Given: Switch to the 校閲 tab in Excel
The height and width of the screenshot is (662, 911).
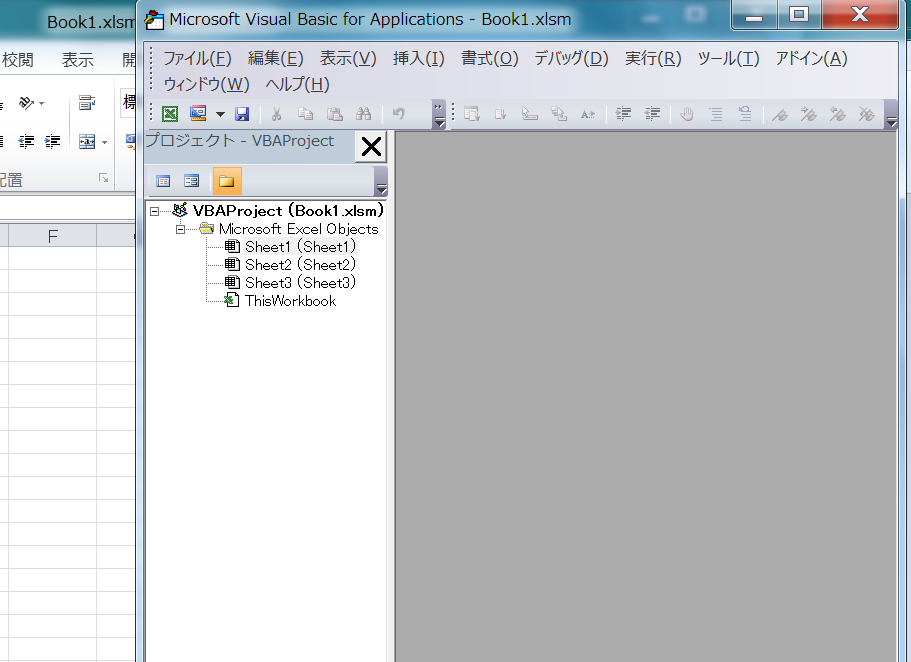Looking at the screenshot, I should pyautogui.click(x=17, y=60).
